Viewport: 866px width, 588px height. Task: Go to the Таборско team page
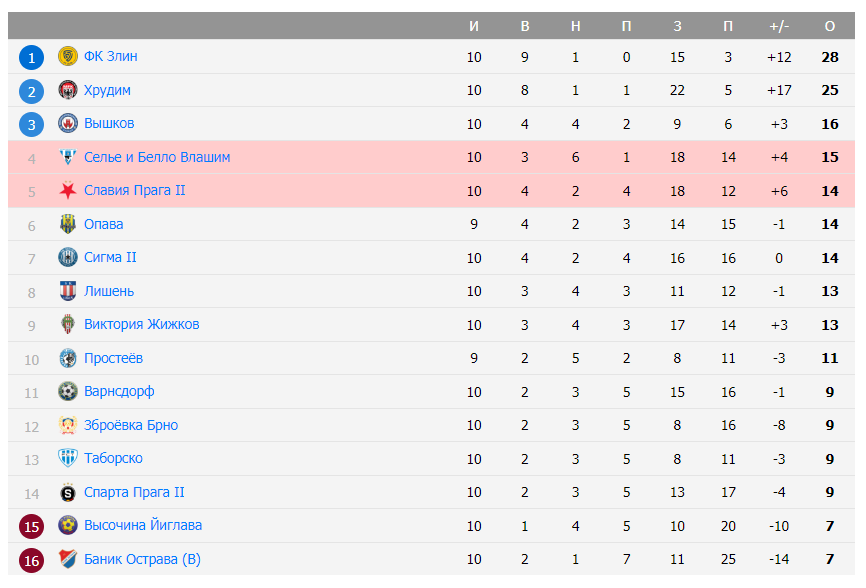[113, 459]
